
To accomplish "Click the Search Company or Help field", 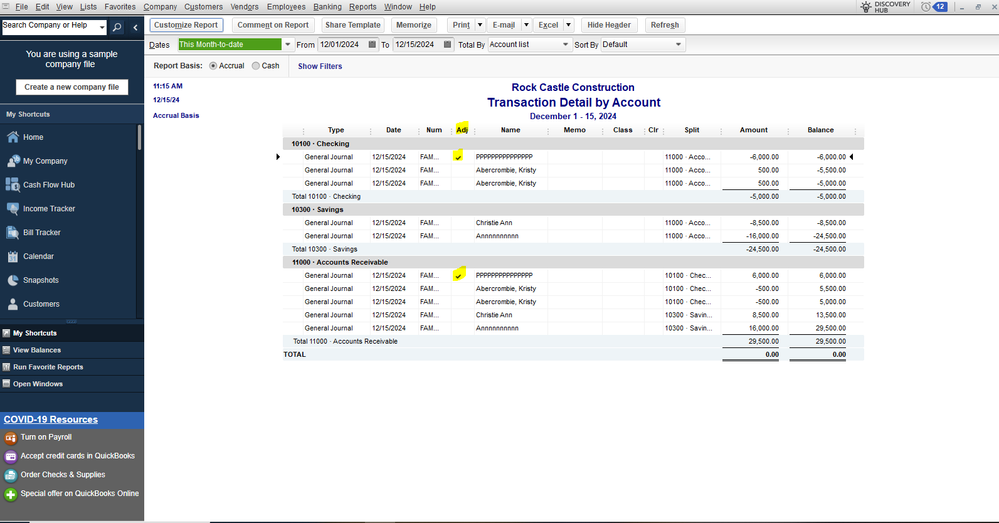I will (x=50, y=27).
